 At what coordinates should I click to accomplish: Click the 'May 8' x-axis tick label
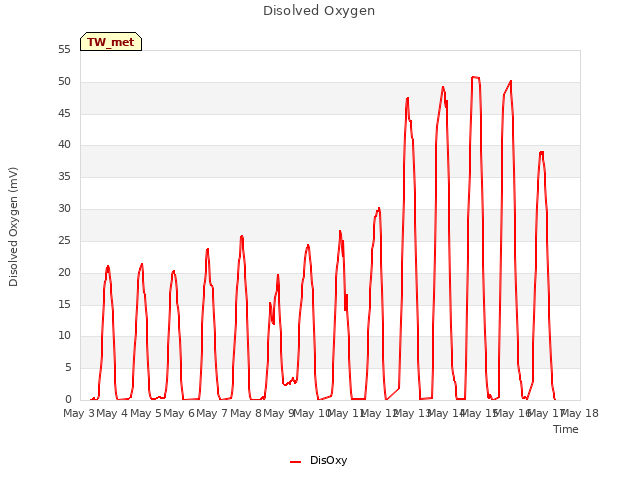246,413
